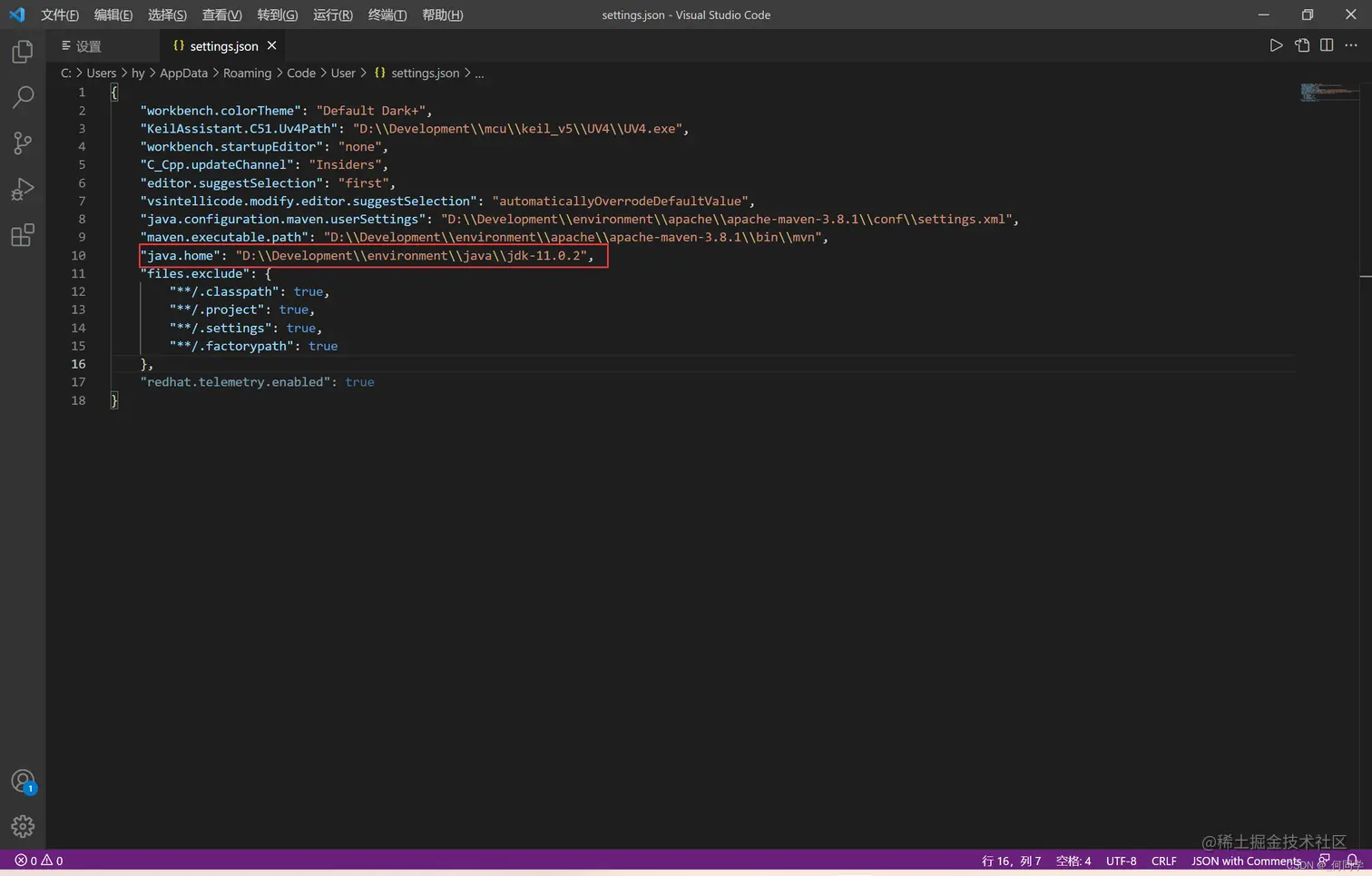This screenshot has height=876, width=1372.
Task: Click the "redhat.telemetry.enabled" key
Action: click(x=235, y=383)
